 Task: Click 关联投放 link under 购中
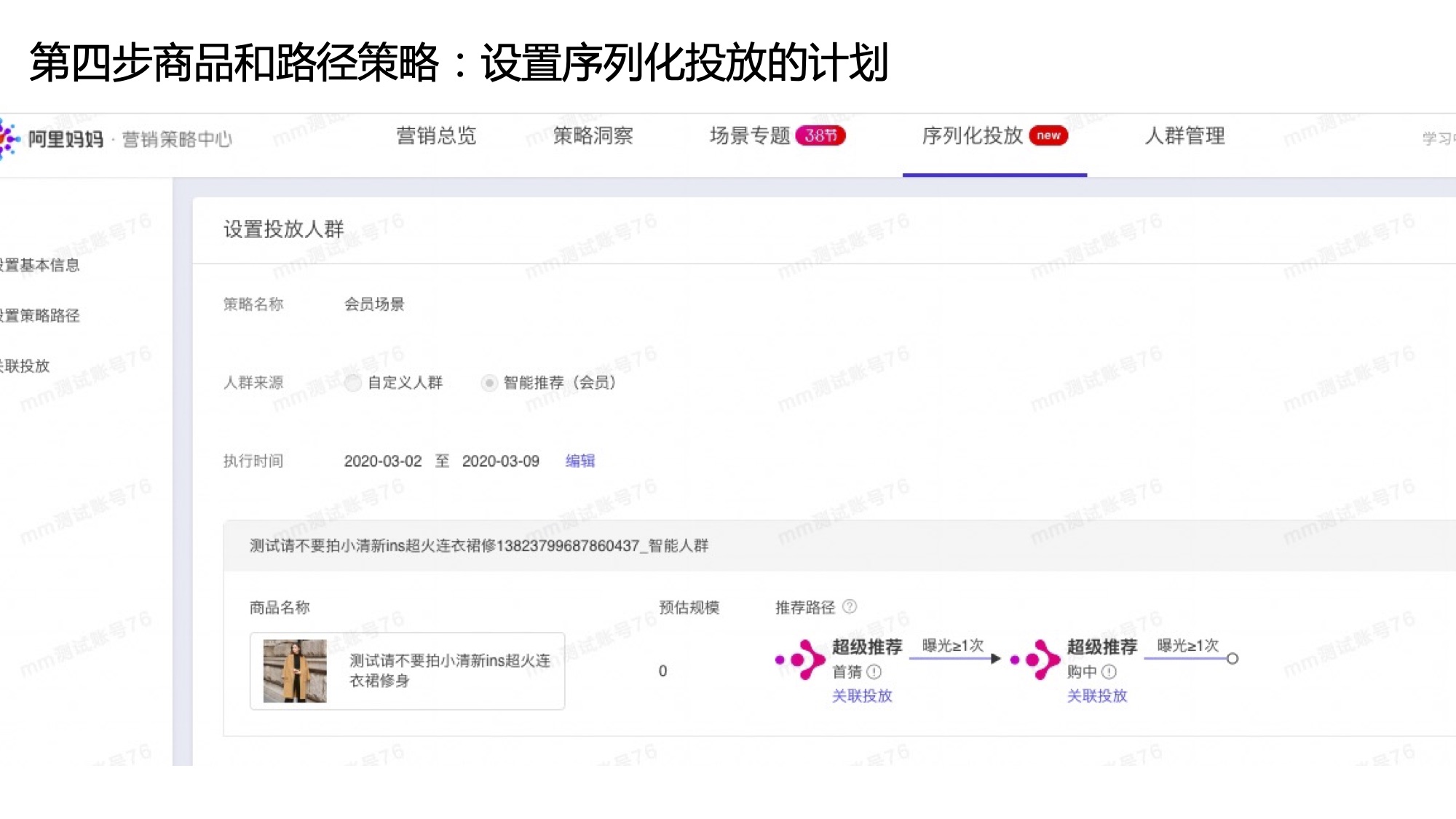1096,696
